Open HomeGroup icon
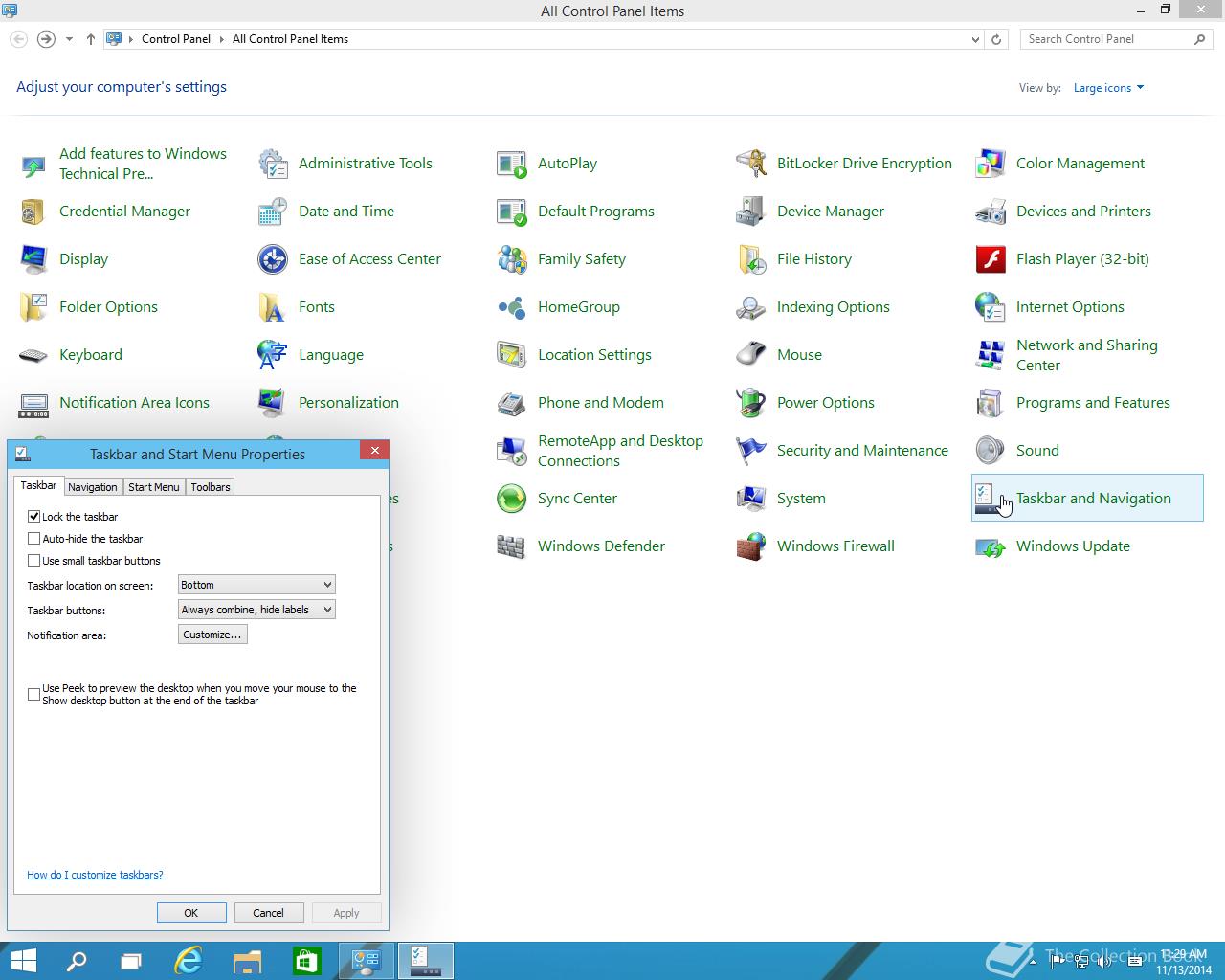The width and height of the screenshot is (1225, 980). click(512, 307)
